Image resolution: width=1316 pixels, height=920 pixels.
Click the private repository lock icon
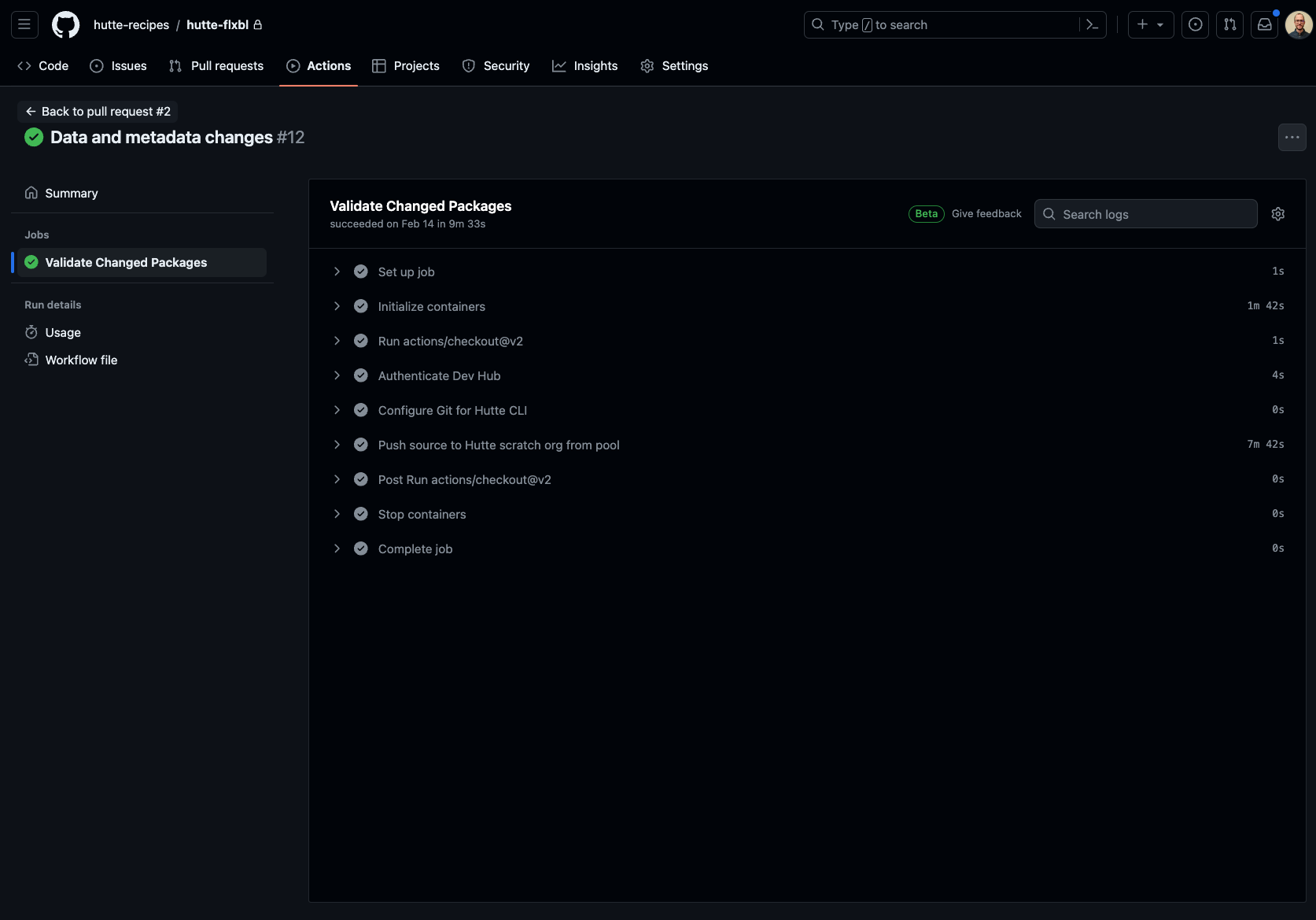coord(257,24)
